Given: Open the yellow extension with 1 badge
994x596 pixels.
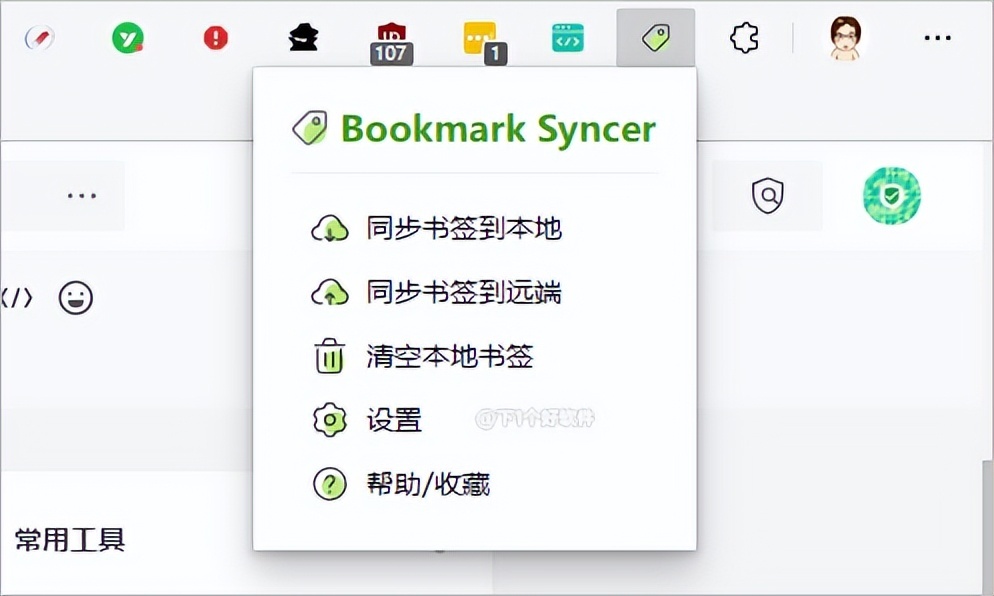Looking at the screenshot, I should (484, 43).
